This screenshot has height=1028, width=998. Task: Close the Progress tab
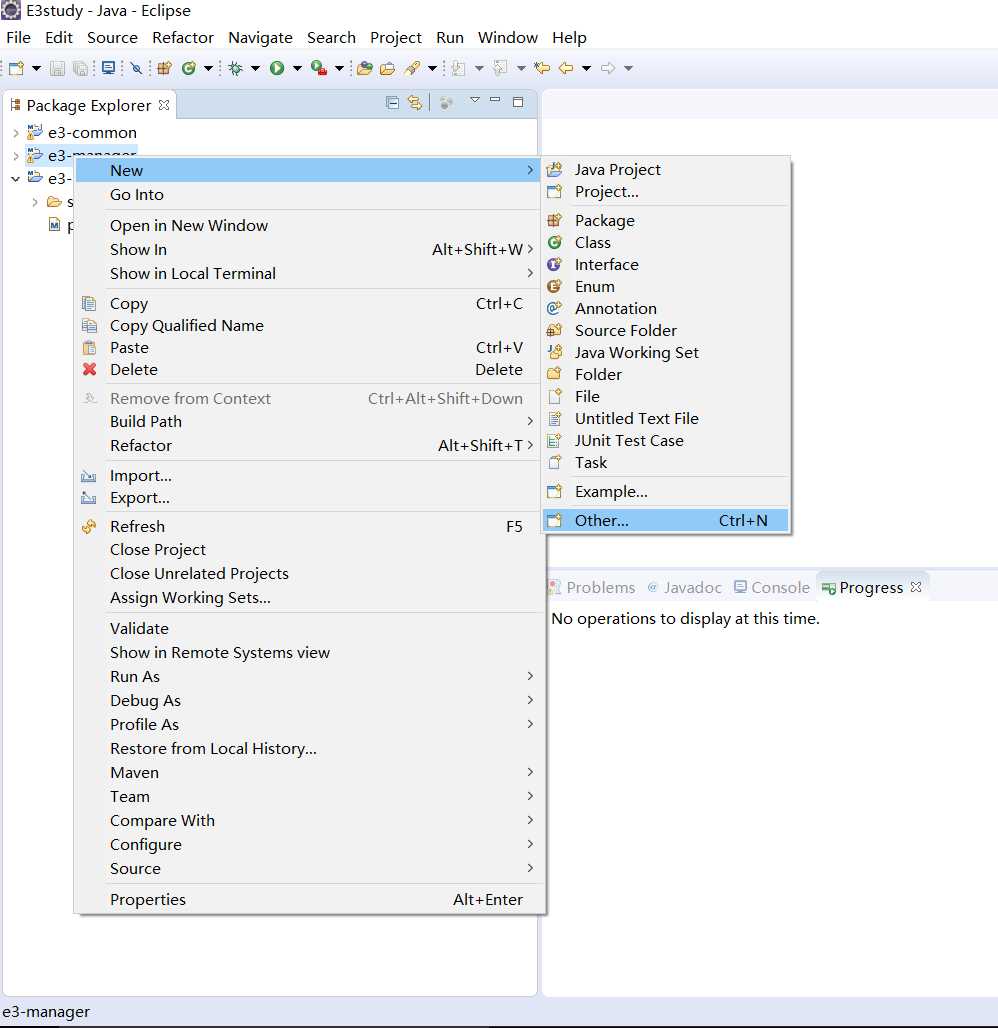coord(916,587)
